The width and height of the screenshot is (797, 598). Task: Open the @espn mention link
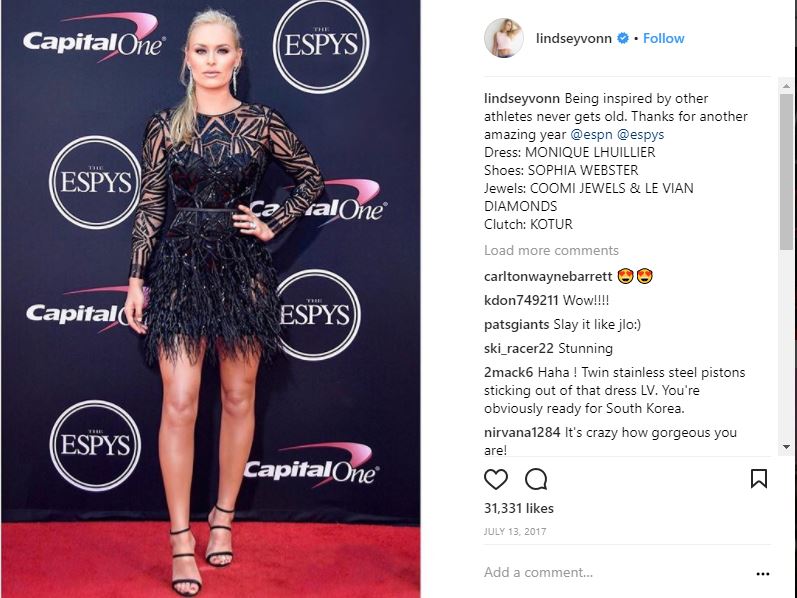click(x=591, y=134)
